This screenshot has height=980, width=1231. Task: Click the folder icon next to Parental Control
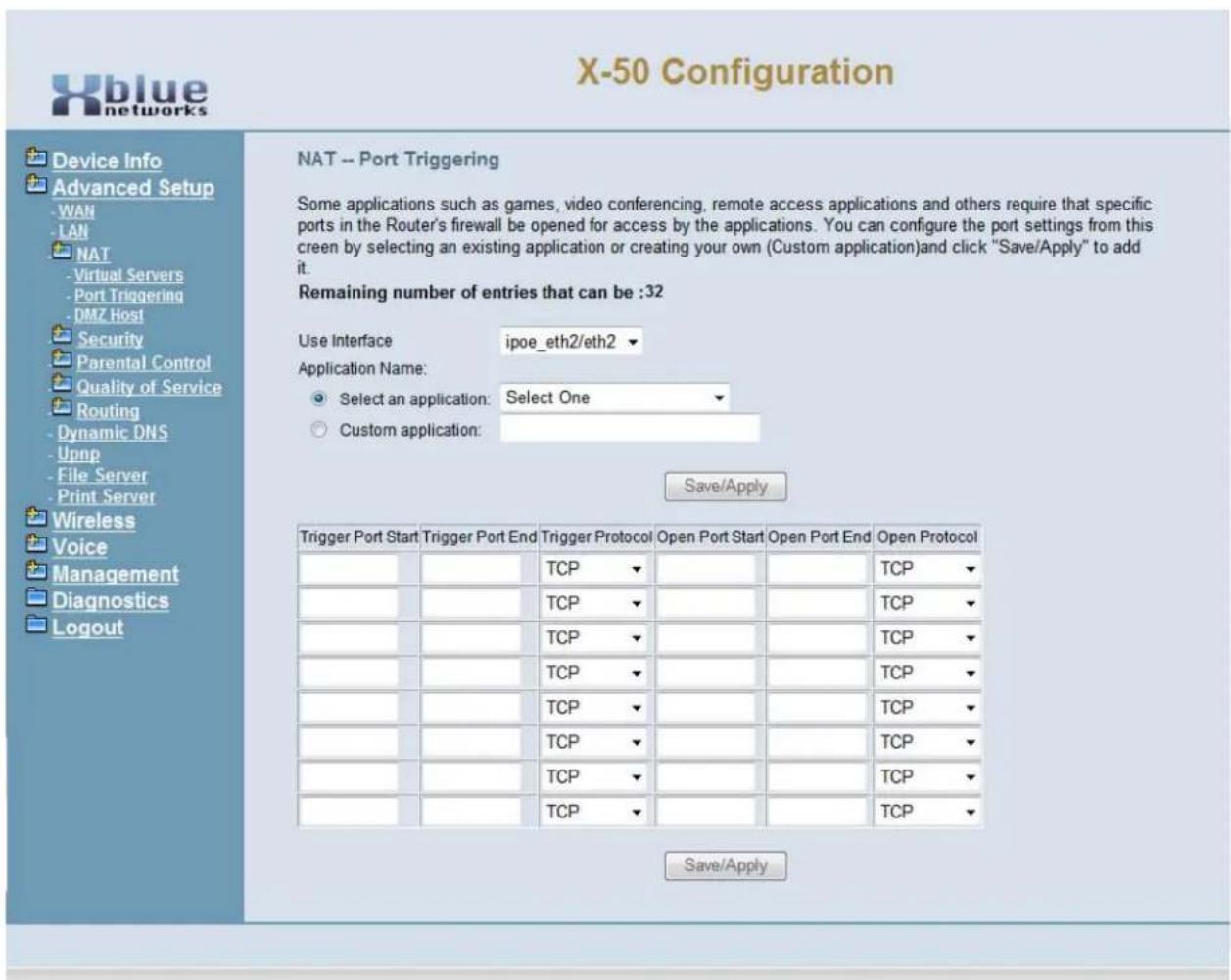tap(64, 360)
